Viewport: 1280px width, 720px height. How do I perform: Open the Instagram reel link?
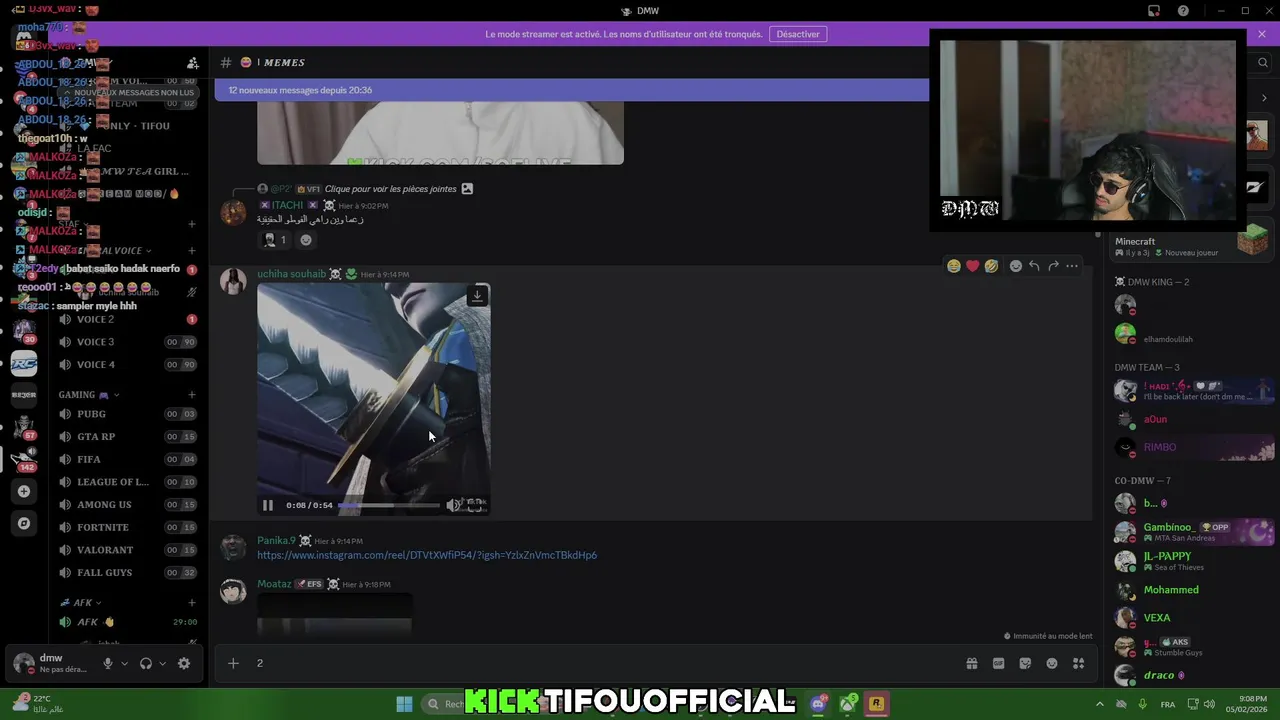(x=427, y=555)
